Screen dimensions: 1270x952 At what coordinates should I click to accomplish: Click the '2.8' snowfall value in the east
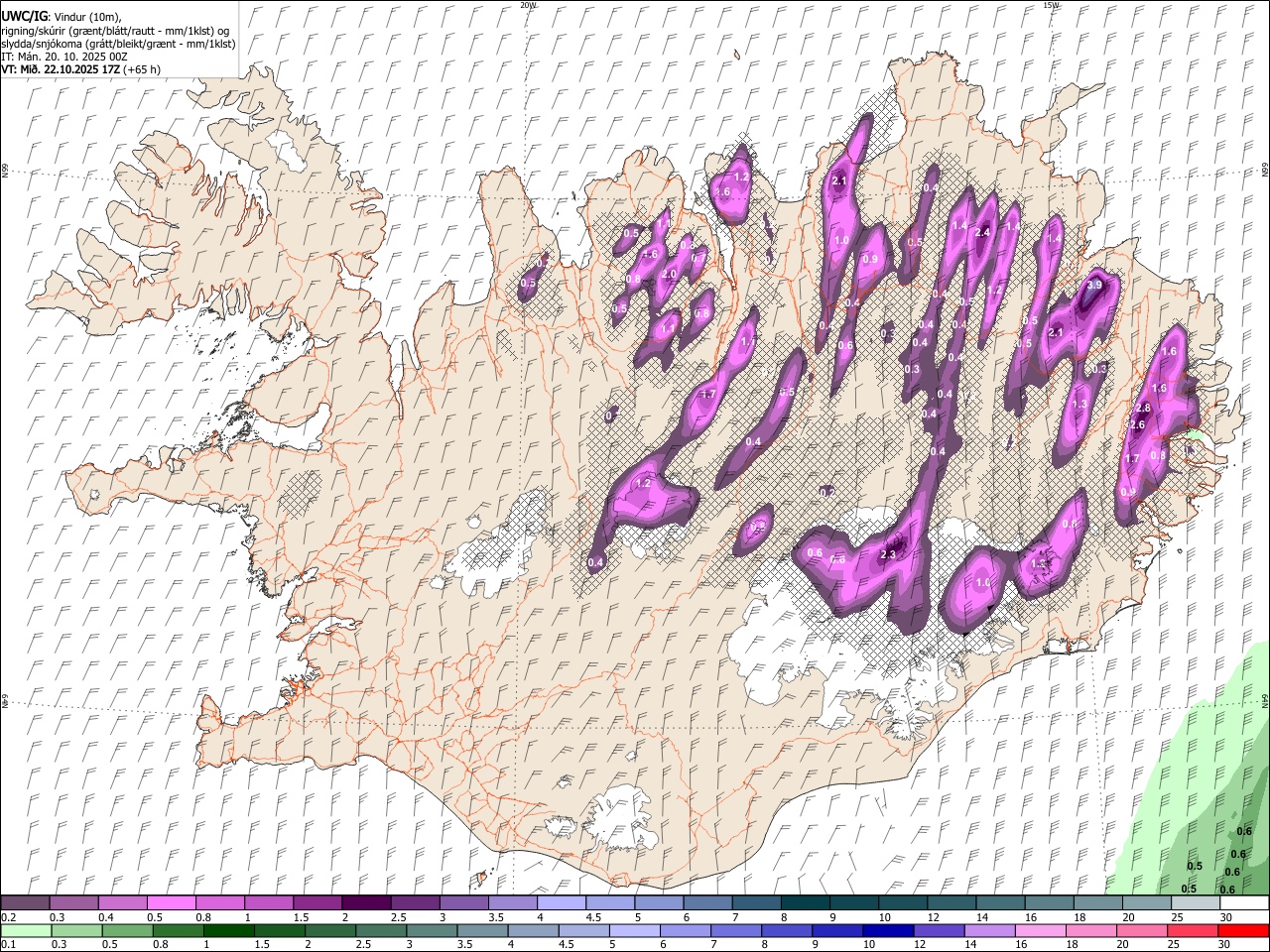tap(1142, 408)
